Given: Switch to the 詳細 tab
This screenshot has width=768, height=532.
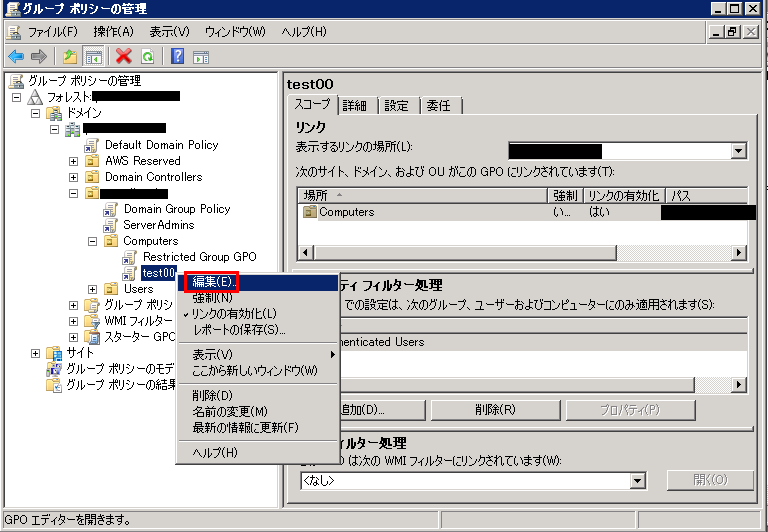Looking at the screenshot, I should [355, 105].
